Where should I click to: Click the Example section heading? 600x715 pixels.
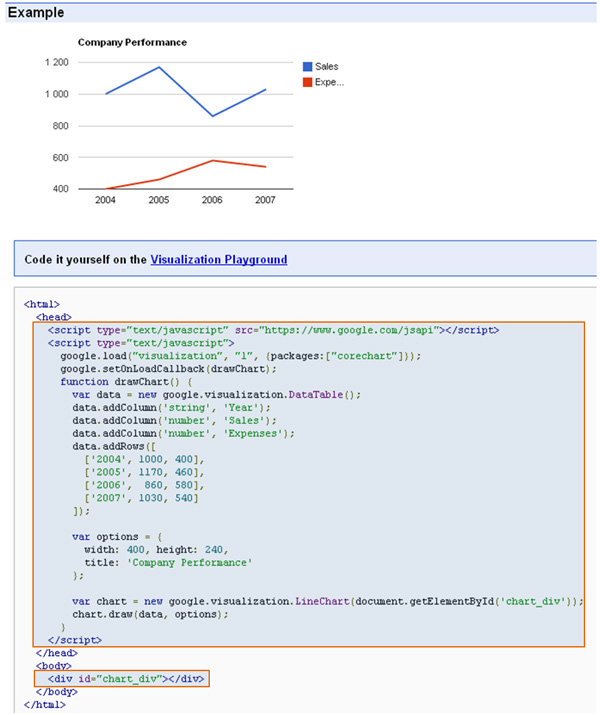(36, 12)
